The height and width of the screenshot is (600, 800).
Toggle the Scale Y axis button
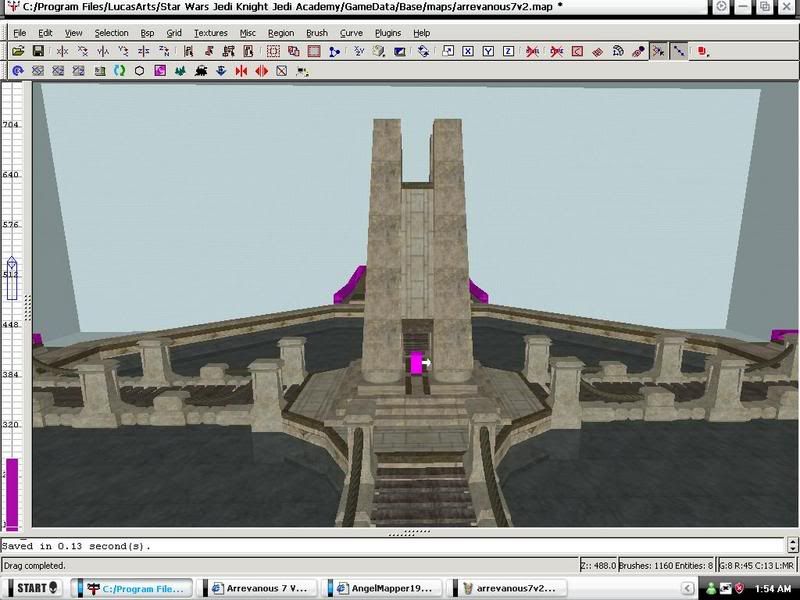point(488,51)
